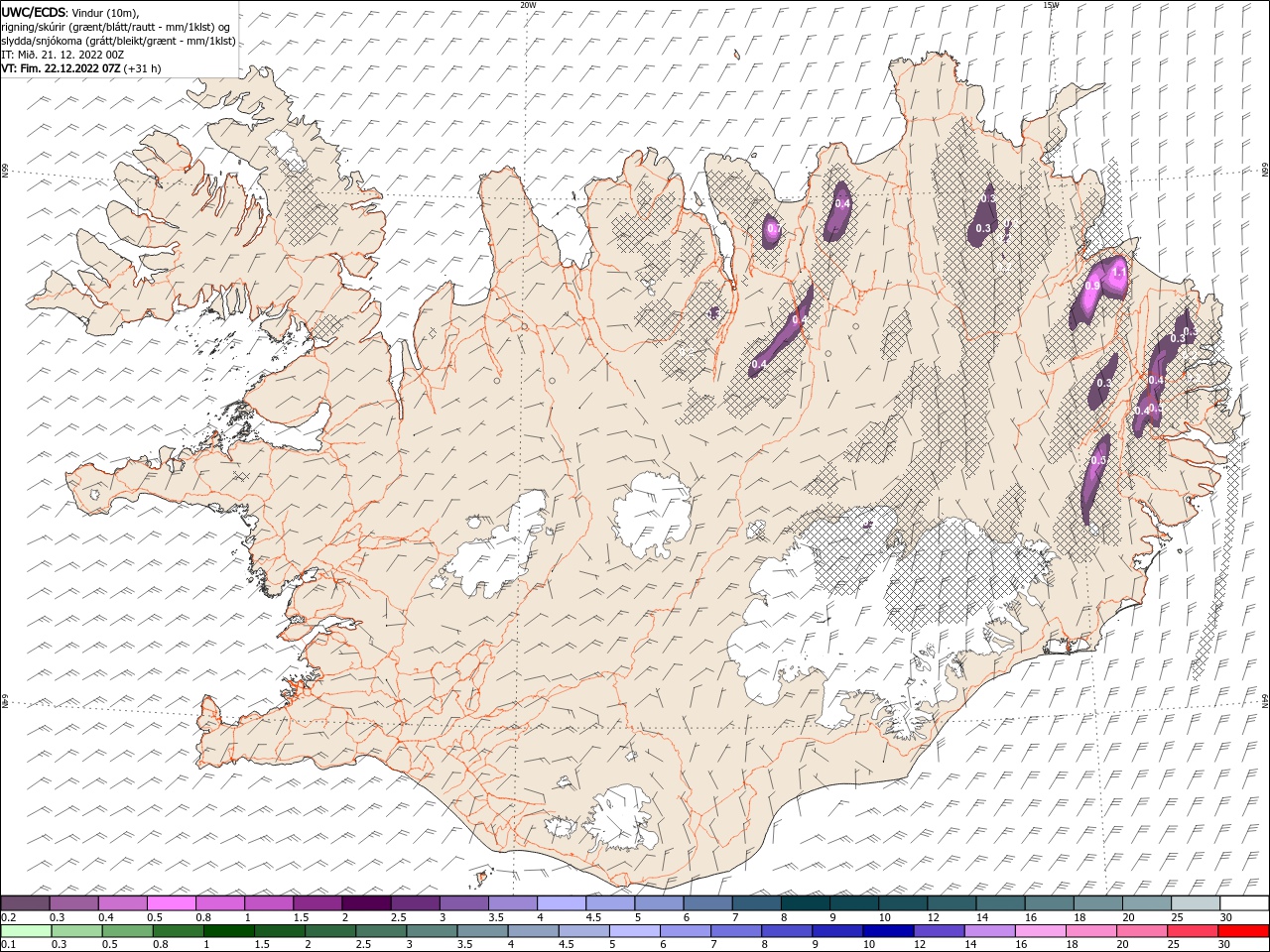1270x952 pixels.
Task: Click the Hofsjökull glacier in central Iceland
Action: (x=652, y=515)
